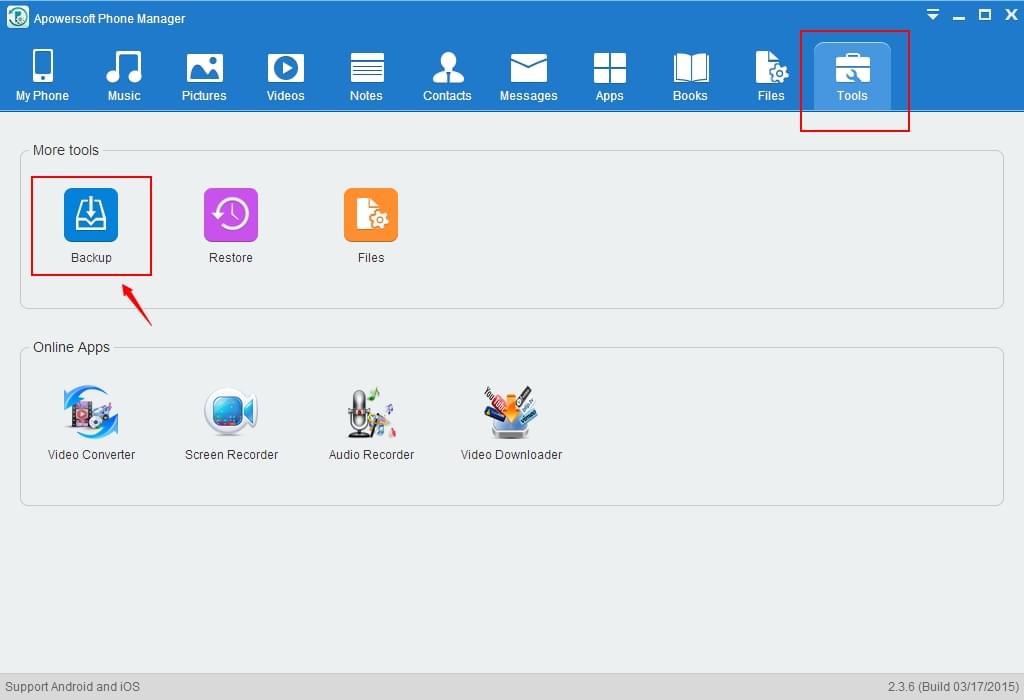Open the Backup tool
Image resolution: width=1024 pixels, height=700 pixels.
pos(91,216)
